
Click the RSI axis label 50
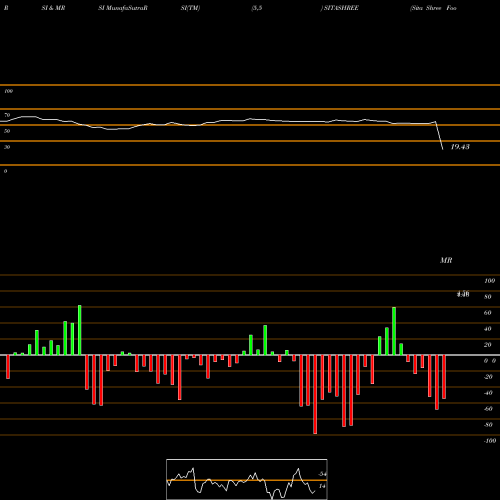(x=7, y=131)
